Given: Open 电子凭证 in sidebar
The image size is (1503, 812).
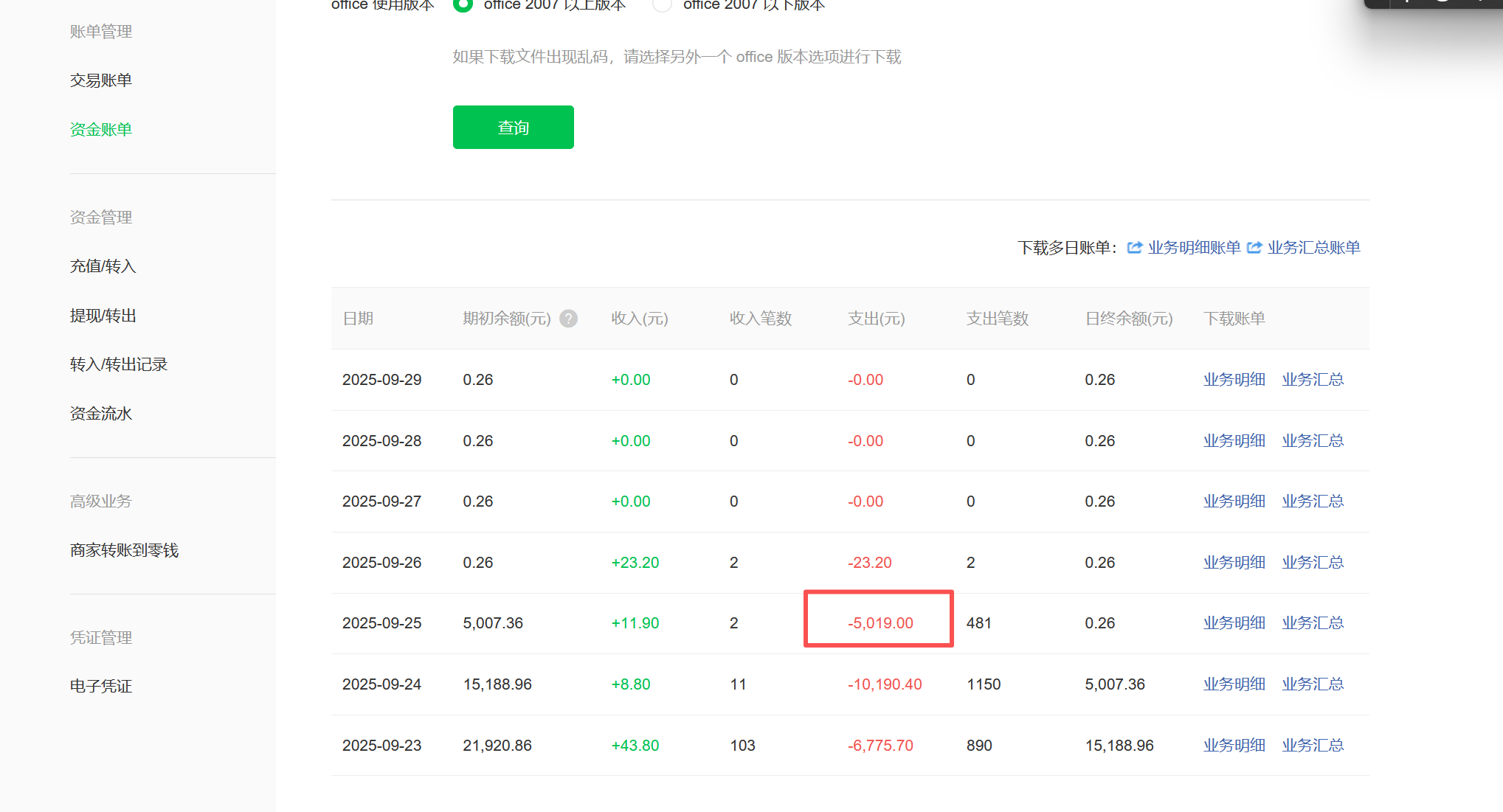Looking at the screenshot, I should 101,687.
